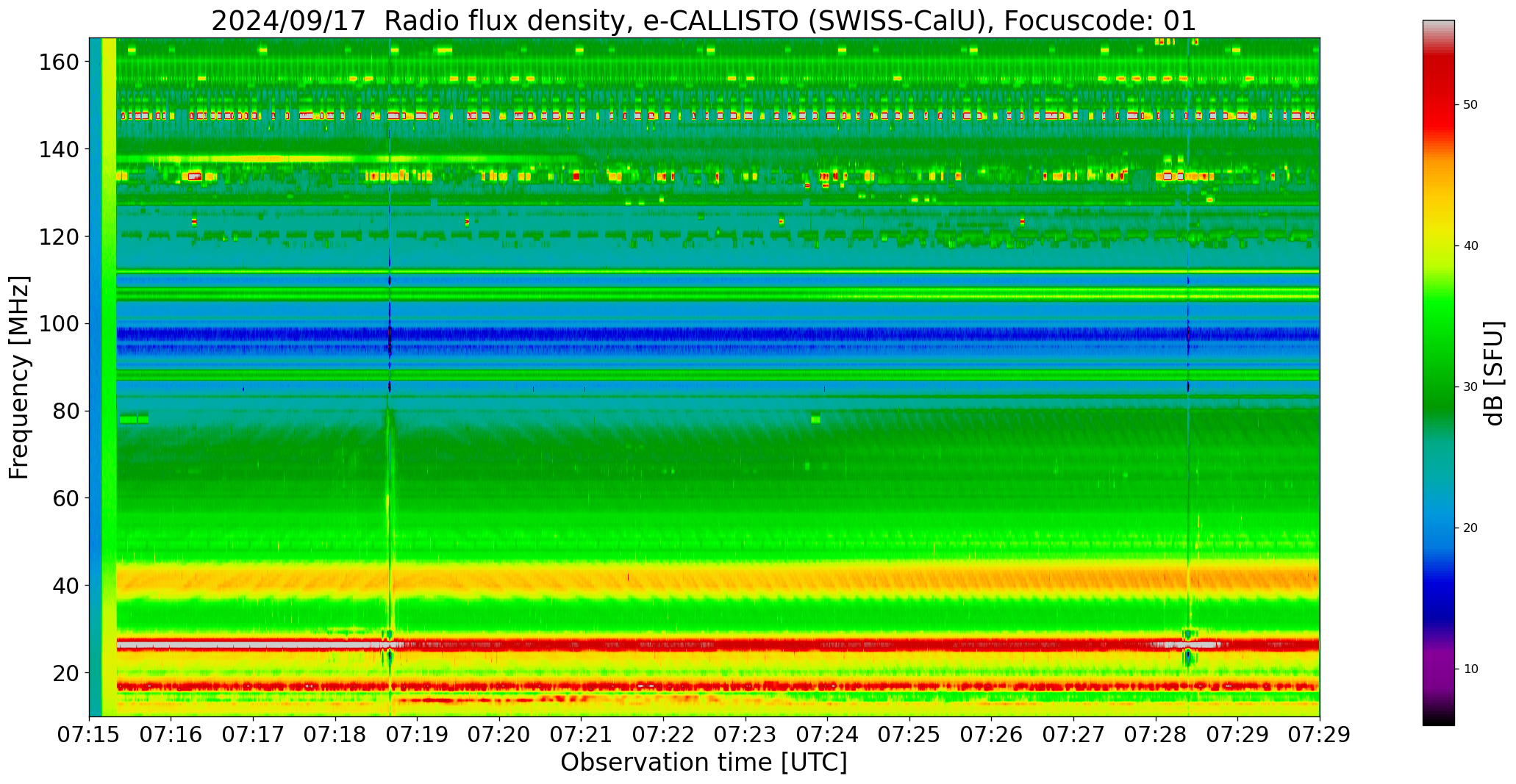Click the 'dB [SFU]' colorbar label
Image resolution: width=1516 pixels, height=784 pixels.
click(1494, 373)
